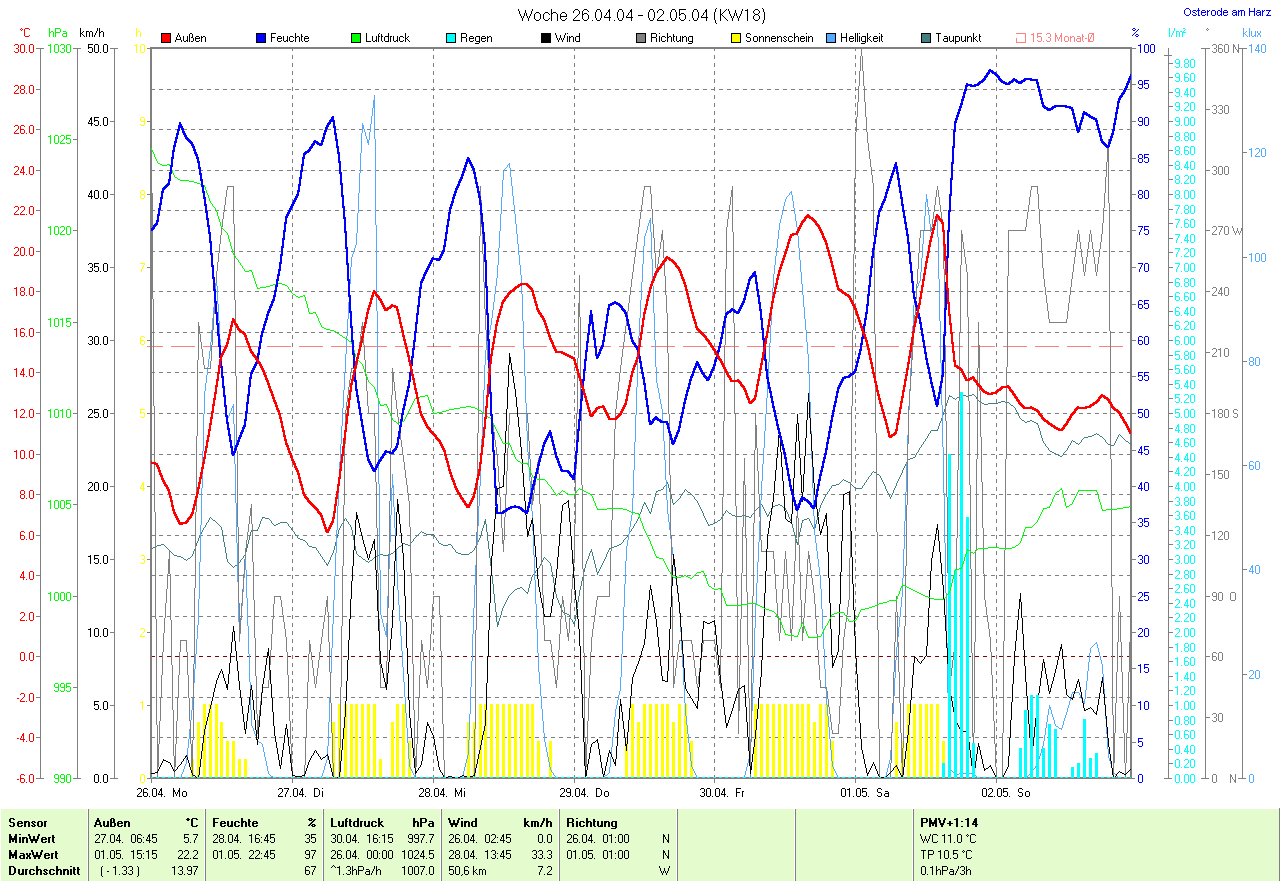Select the 01.05. Sa date label

point(864,792)
